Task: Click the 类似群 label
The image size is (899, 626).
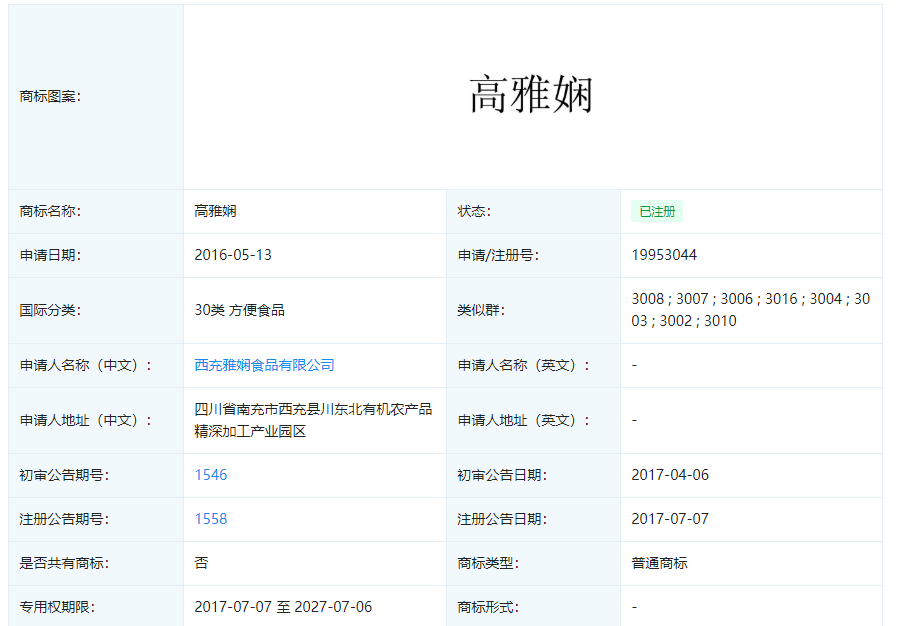Action: [x=481, y=310]
